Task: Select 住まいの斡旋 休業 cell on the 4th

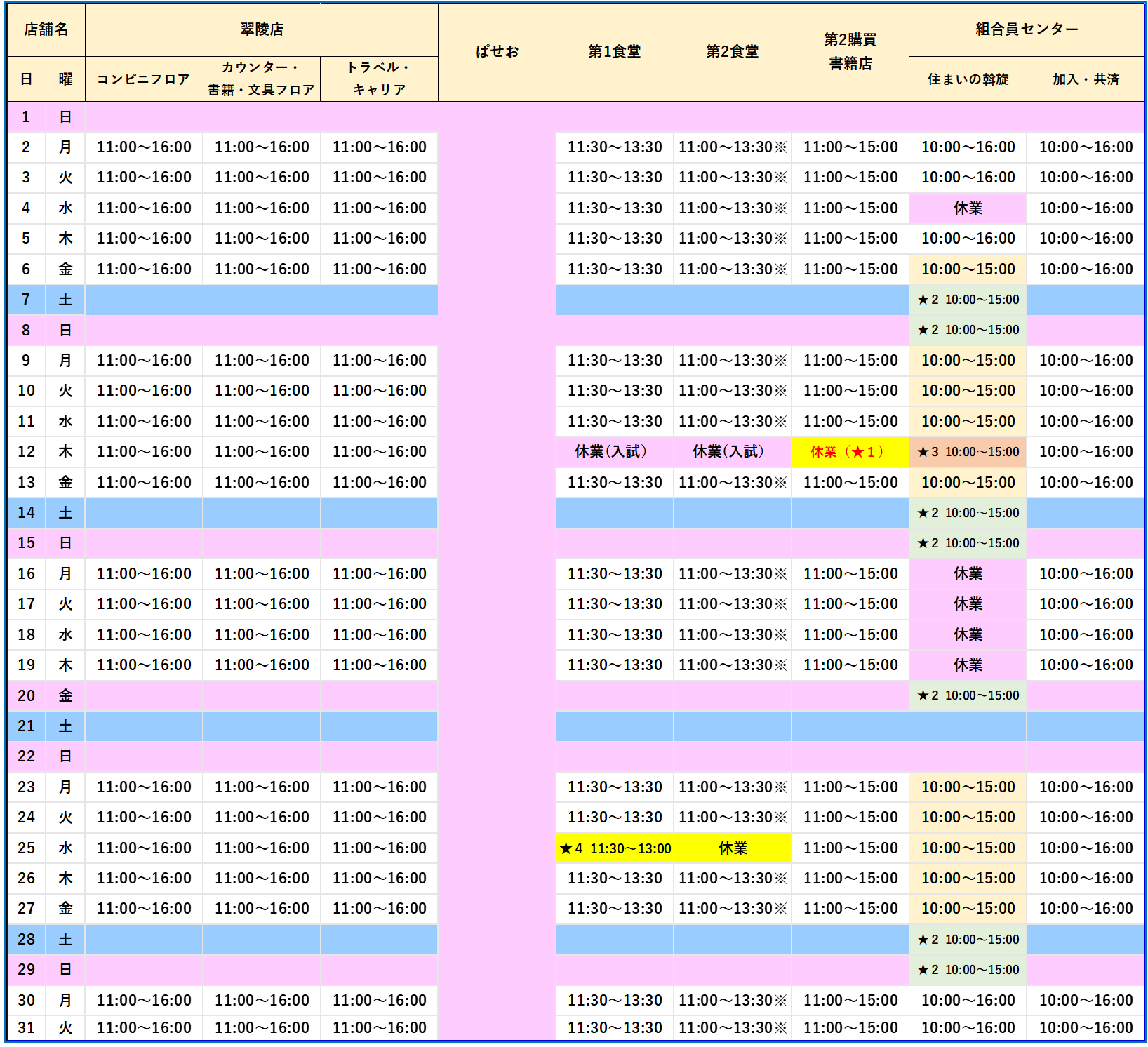Action: [x=968, y=208]
